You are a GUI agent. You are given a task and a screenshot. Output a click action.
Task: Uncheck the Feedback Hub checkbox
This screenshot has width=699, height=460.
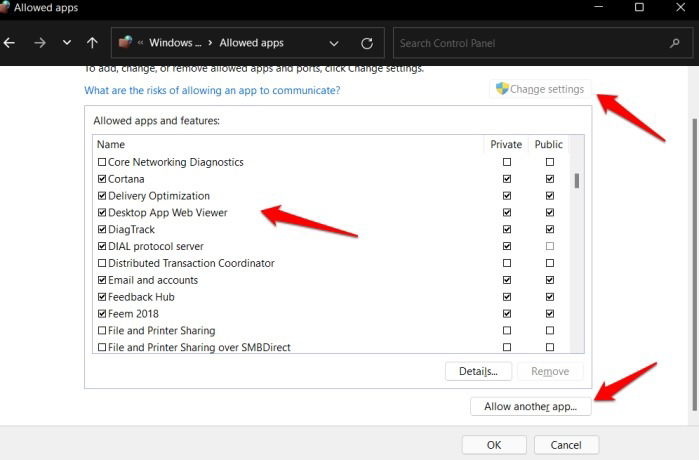[102, 297]
